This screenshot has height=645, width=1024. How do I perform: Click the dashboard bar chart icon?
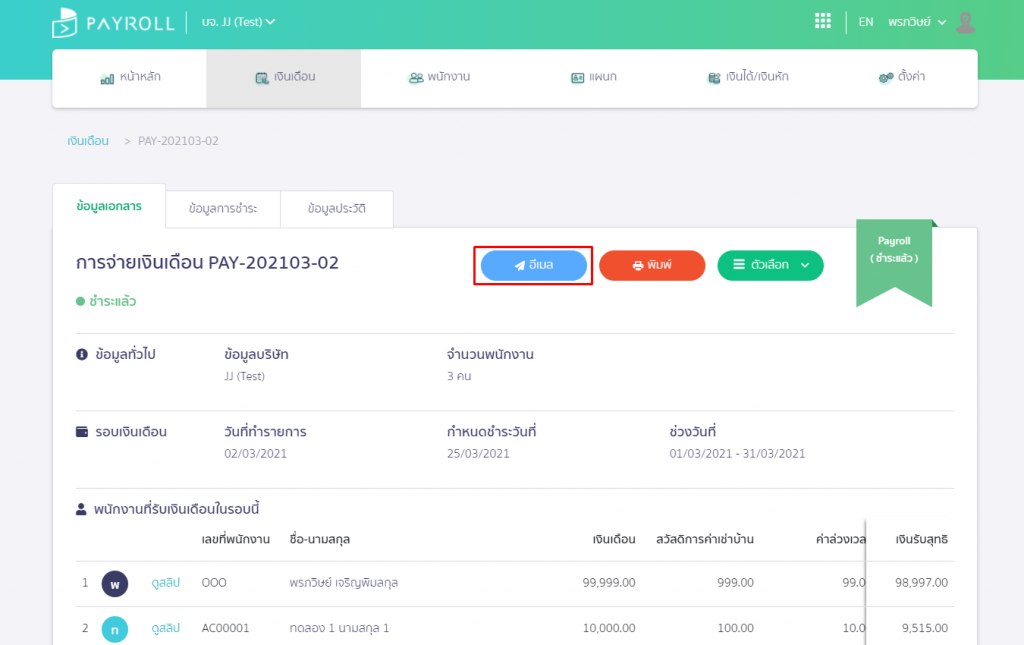107,77
